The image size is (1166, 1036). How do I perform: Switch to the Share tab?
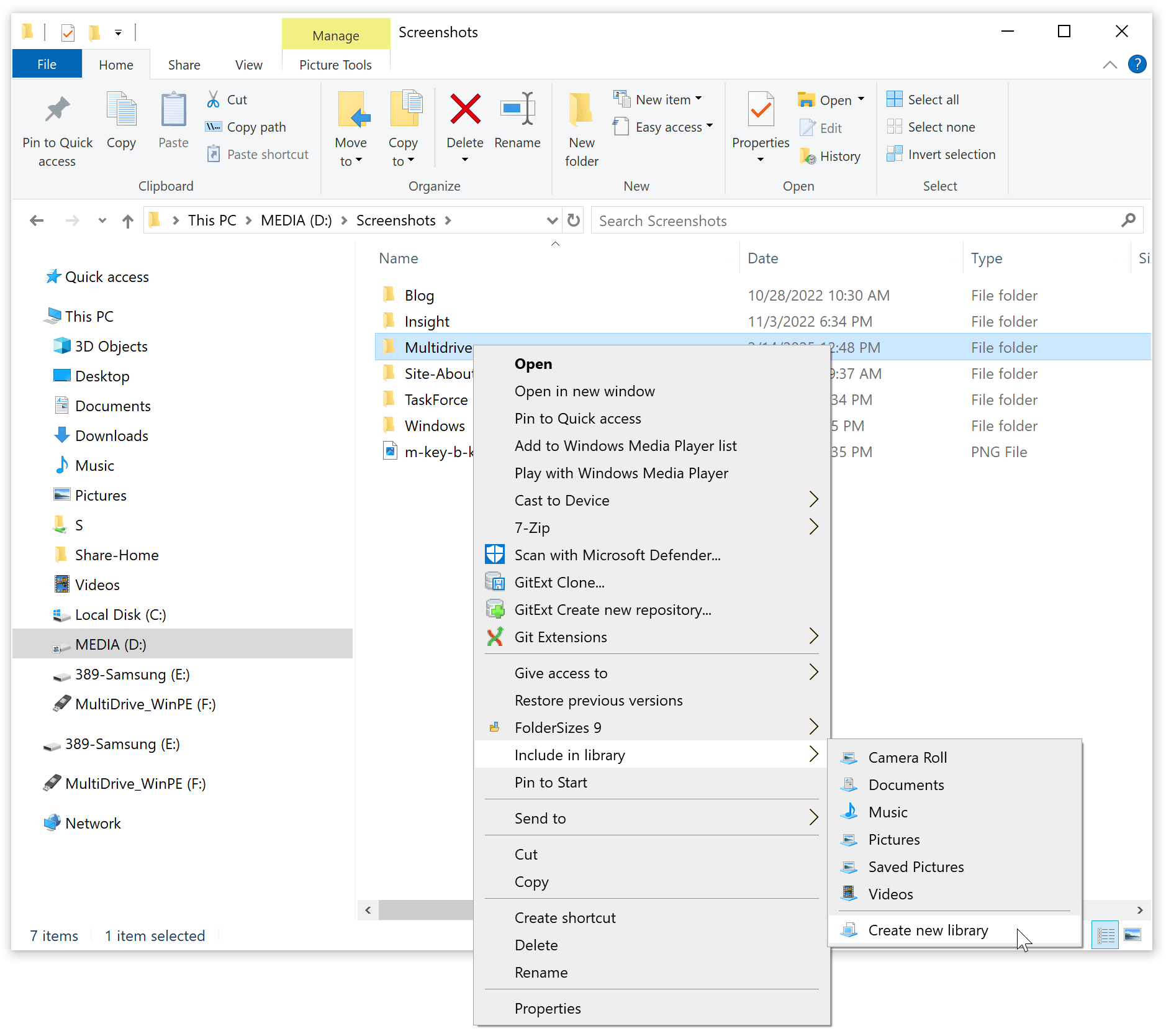[x=184, y=65]
